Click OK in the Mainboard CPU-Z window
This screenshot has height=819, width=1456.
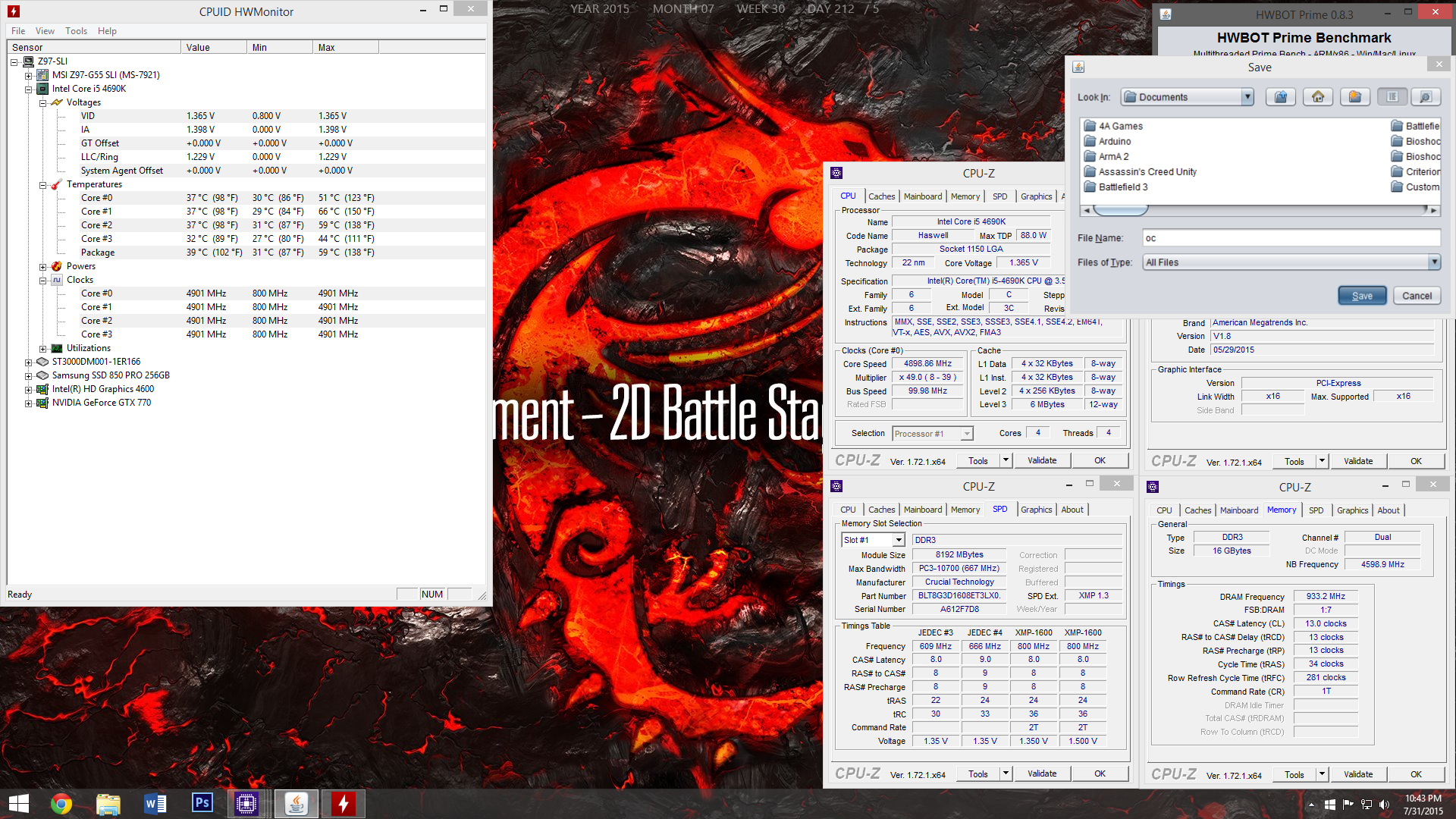coord(1416,461)
